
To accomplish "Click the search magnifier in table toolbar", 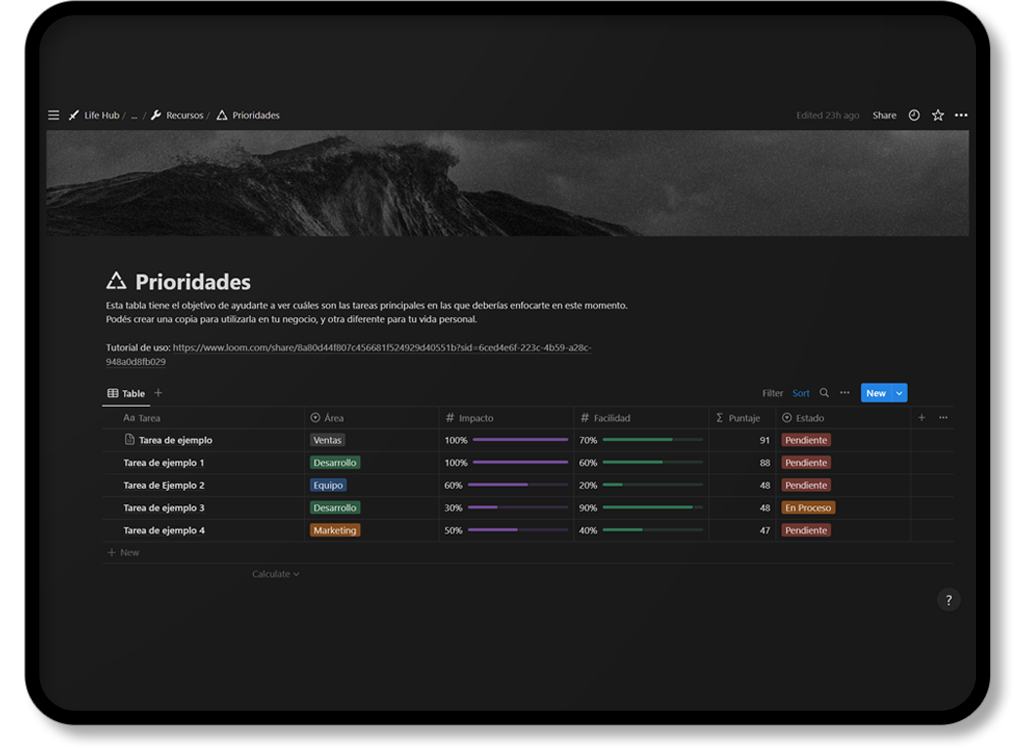I will 824,393.
